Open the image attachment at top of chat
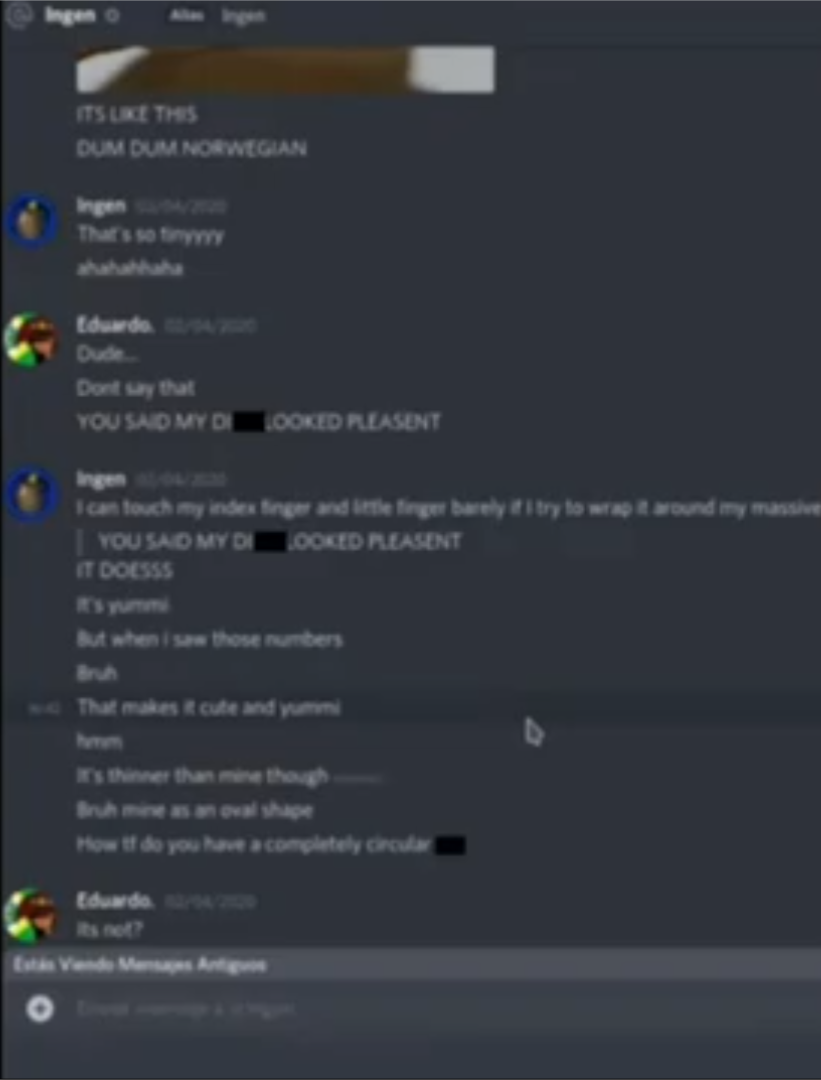The height and width of the screenshot is (1080, 821). [285, 69]
